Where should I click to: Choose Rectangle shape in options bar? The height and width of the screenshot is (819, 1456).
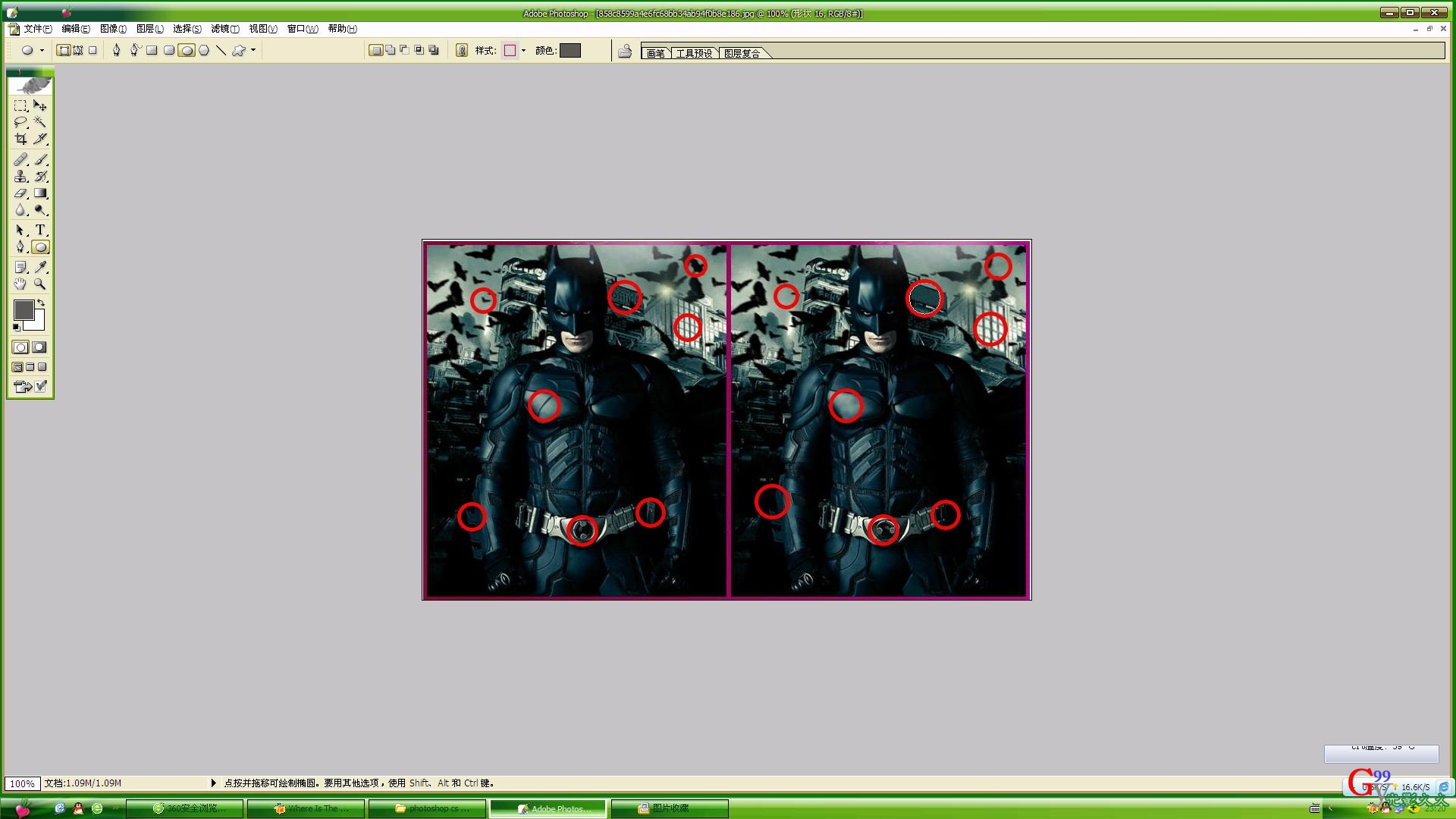tap(152, 50)
